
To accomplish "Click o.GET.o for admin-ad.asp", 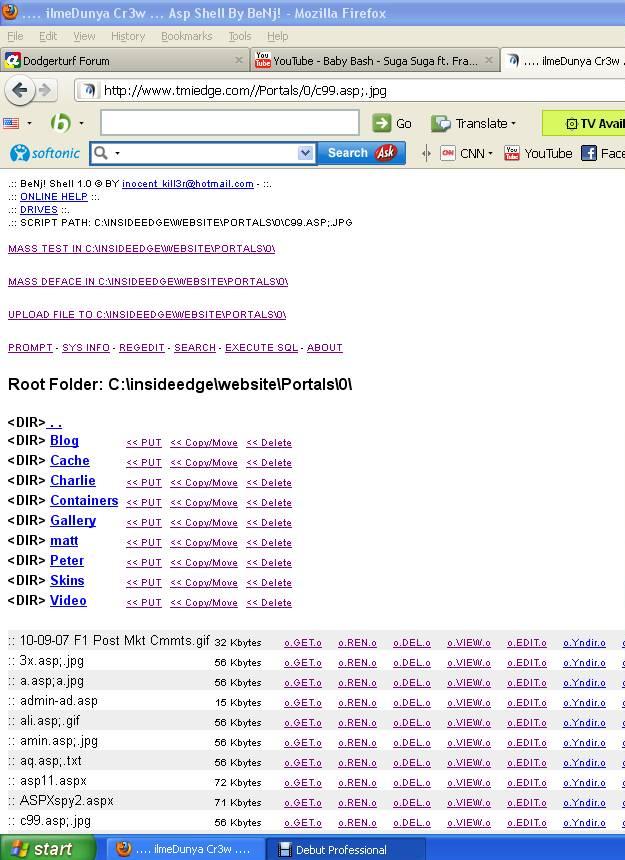I will click(x=303, y=703).
